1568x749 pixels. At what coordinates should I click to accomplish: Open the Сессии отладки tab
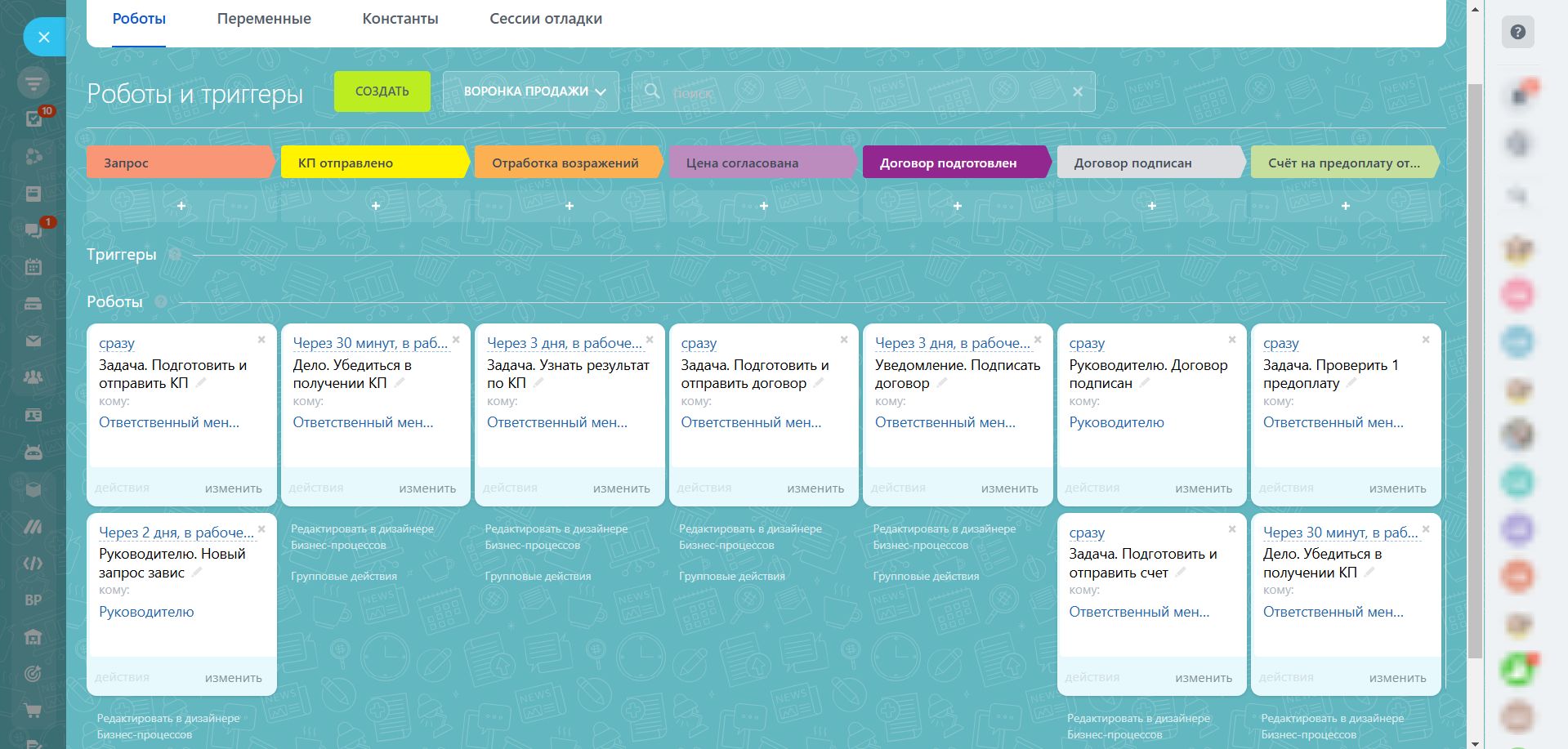(x=546, y=19)
